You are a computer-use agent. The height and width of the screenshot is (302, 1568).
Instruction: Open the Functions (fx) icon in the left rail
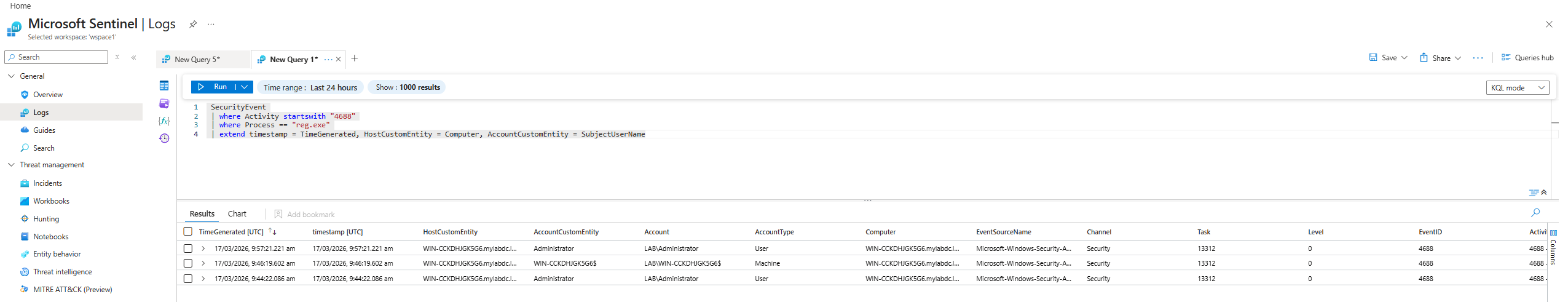(x=164, y=121)
